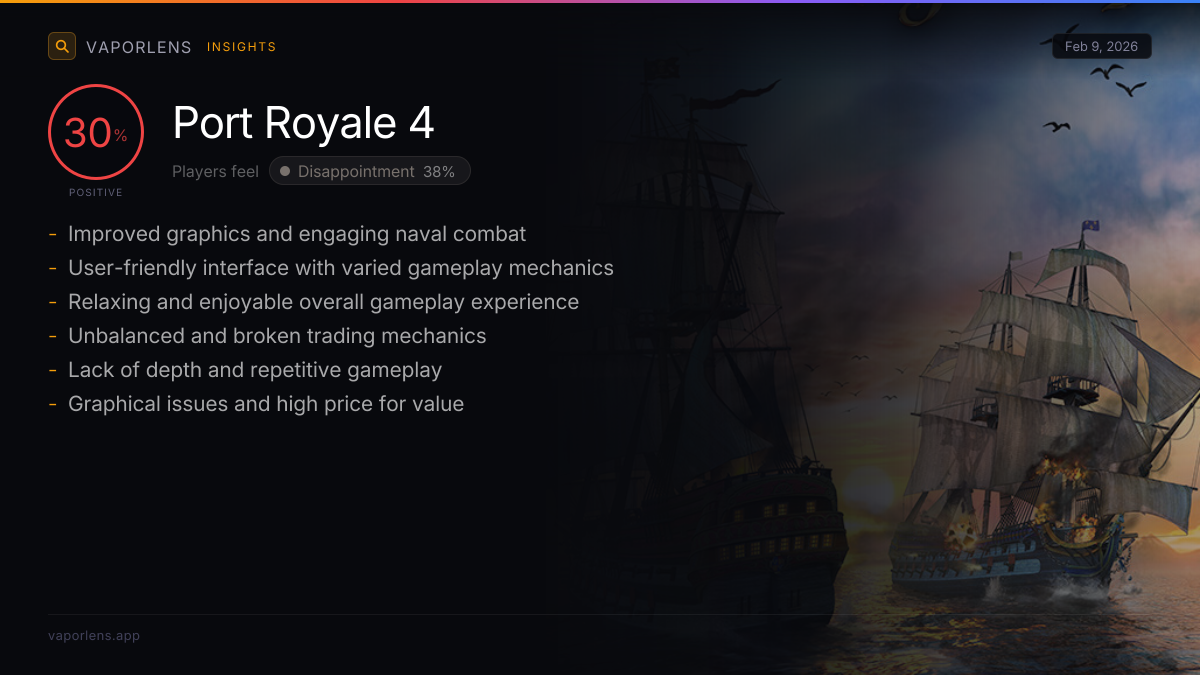
Task: Open the vaporlens.app footer link
Action: (x=94, y=636)
